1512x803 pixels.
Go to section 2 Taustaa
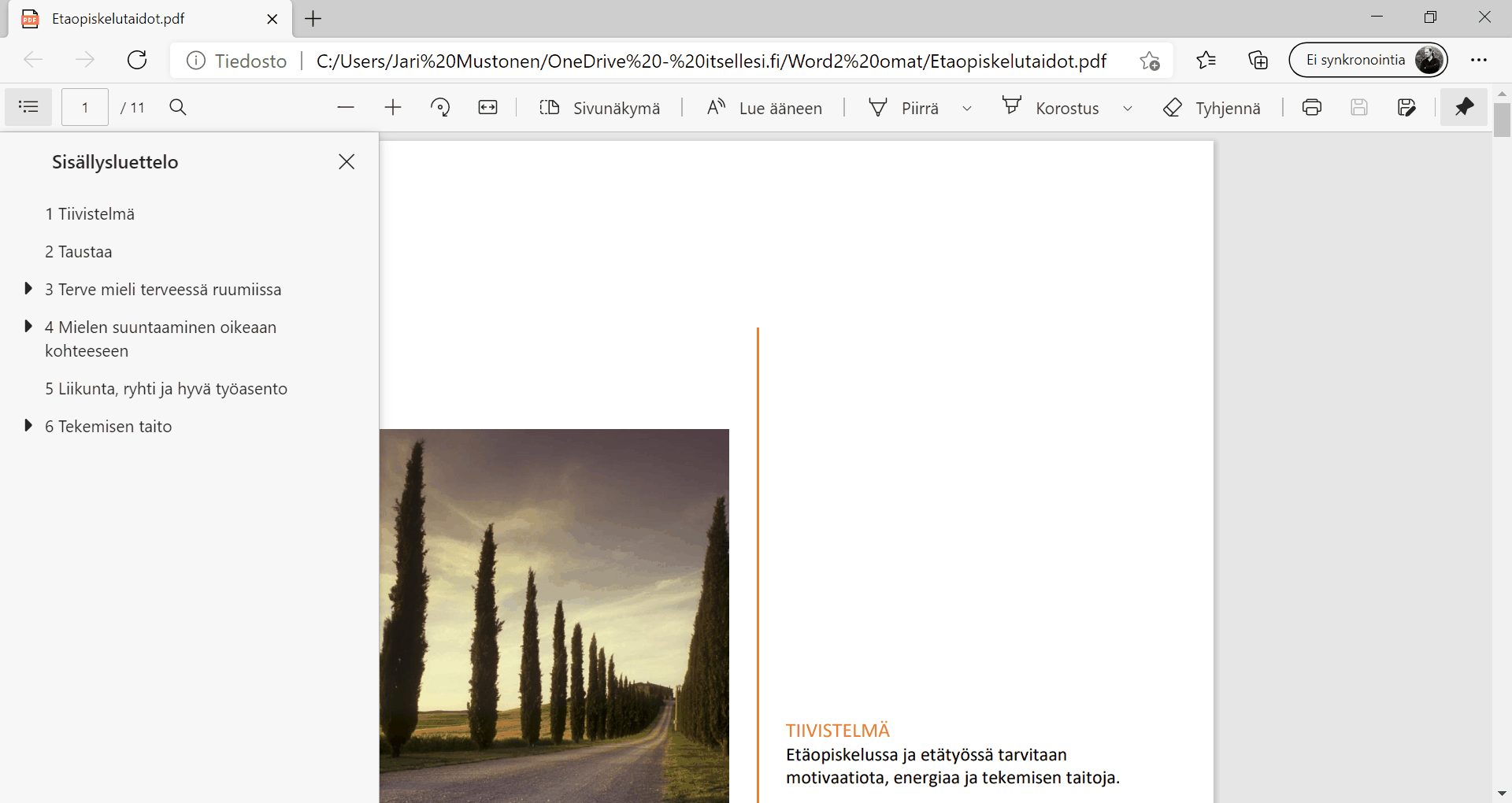click(79, 252)
